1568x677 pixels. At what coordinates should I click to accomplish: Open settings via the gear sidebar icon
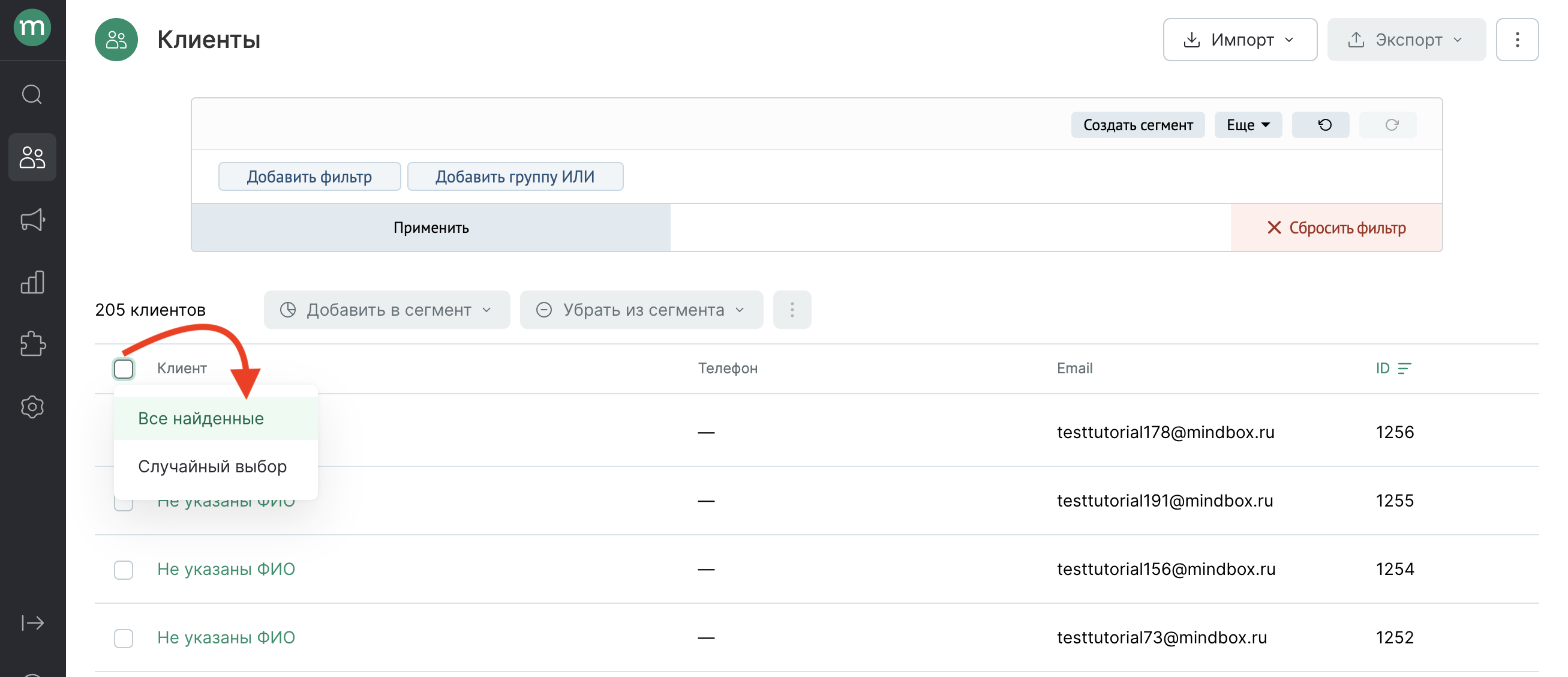[32, 407]
